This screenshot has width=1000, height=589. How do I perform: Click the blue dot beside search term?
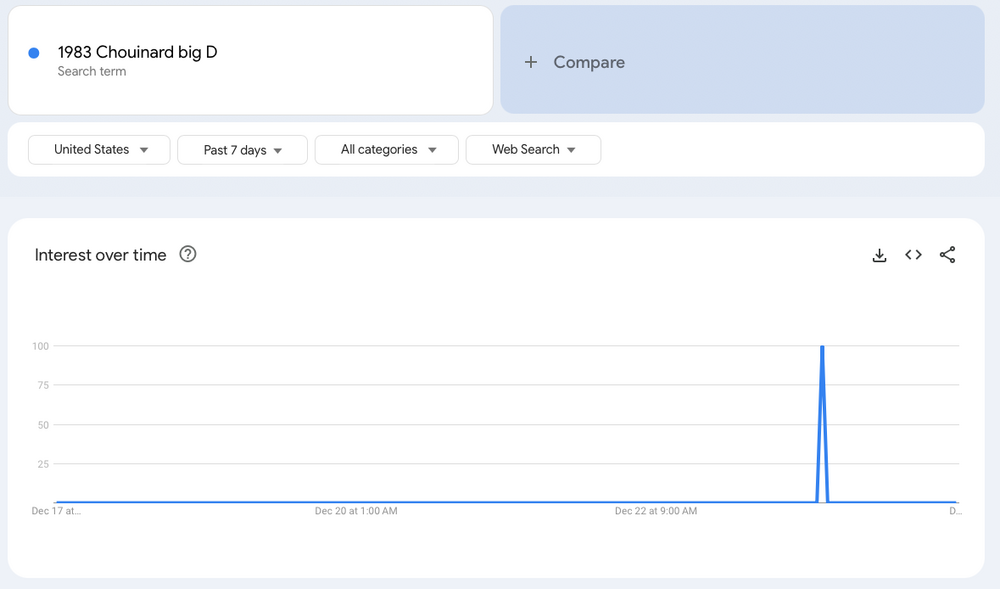pyautogui.click(x=34, y=54)
